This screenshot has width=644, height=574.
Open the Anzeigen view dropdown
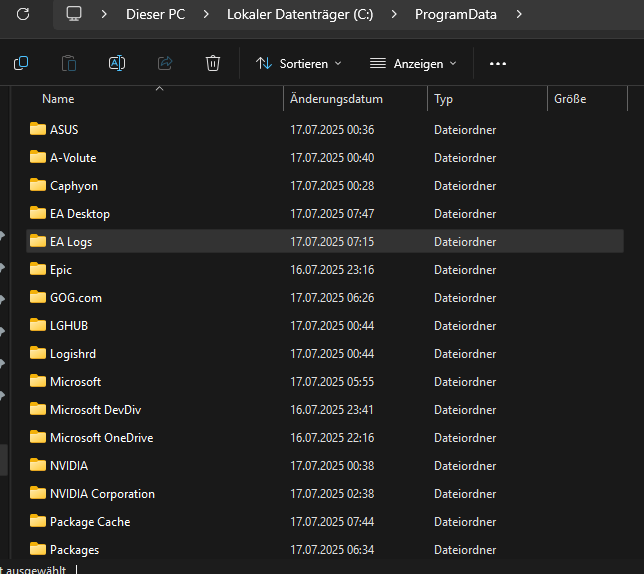point(413,64)
